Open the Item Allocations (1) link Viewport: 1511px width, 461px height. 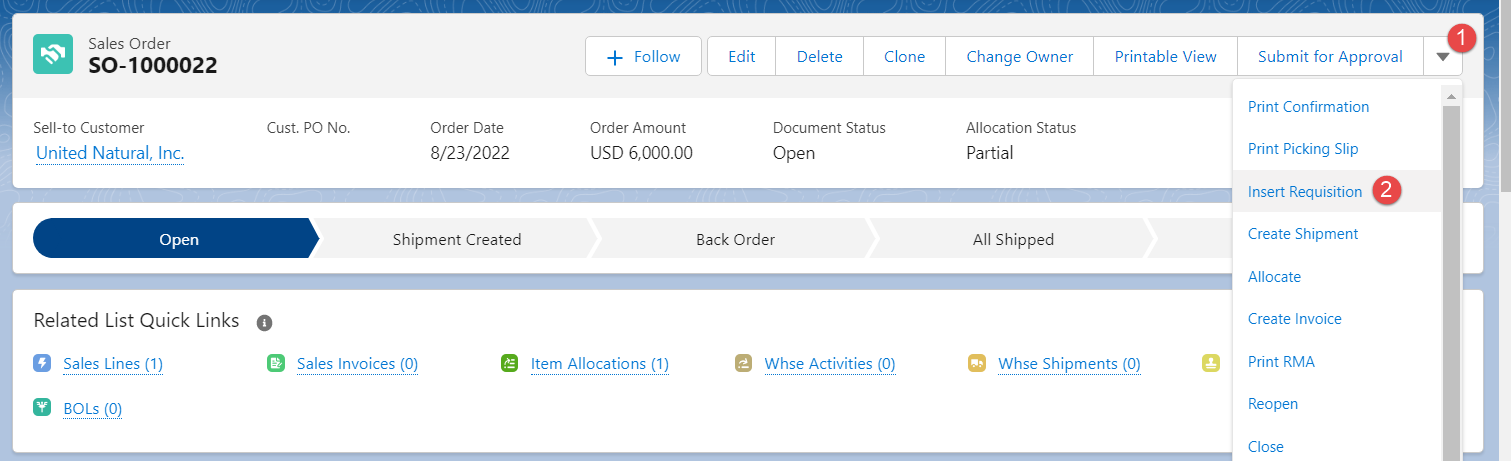click(600, 364)
